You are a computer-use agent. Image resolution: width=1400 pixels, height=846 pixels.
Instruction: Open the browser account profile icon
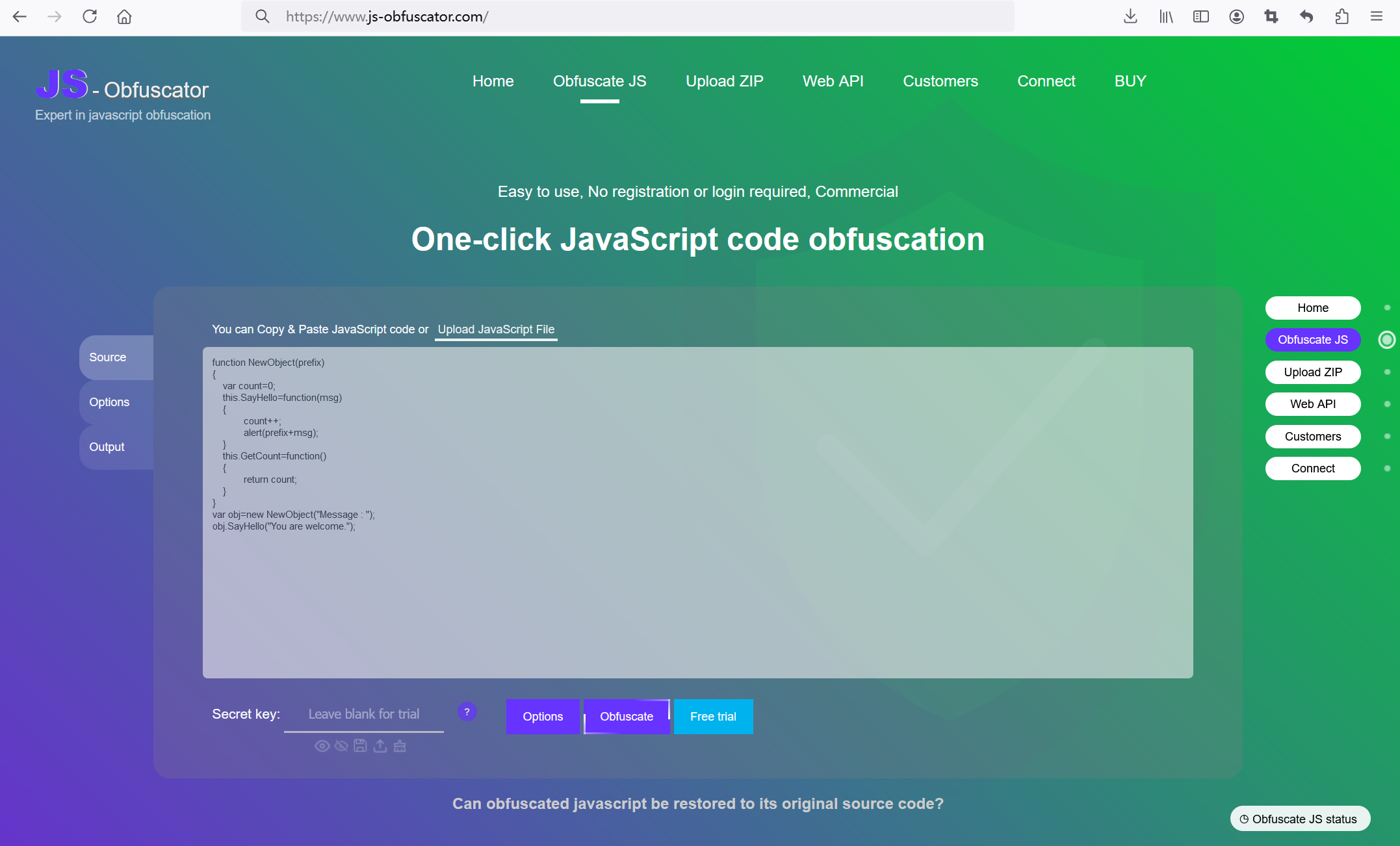point(1236,17)
